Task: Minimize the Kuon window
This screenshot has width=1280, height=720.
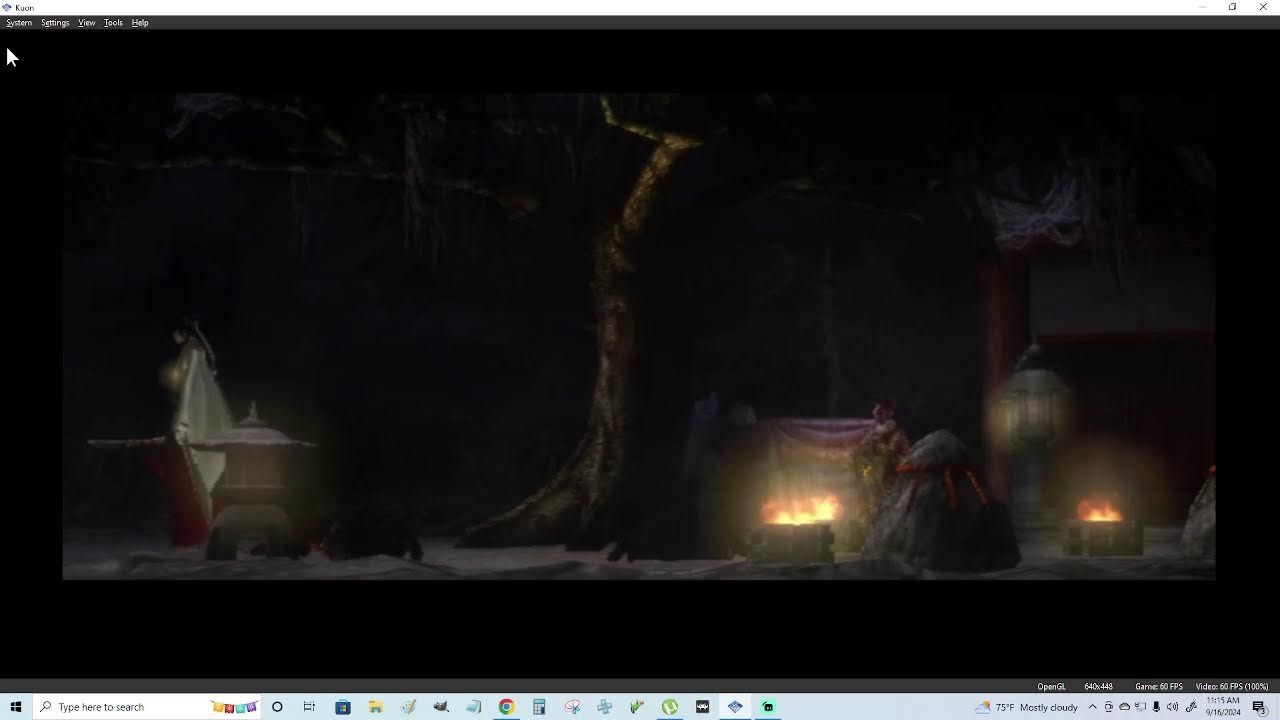Action: (x=1202, y=7)
